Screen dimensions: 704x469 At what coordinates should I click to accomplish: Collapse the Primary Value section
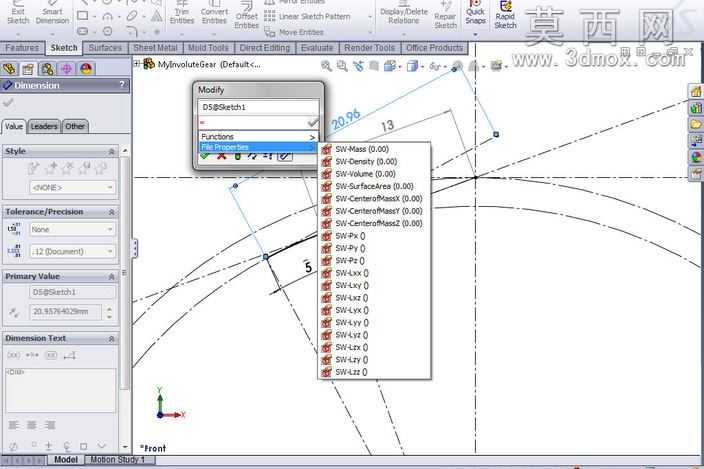[111, 276]
